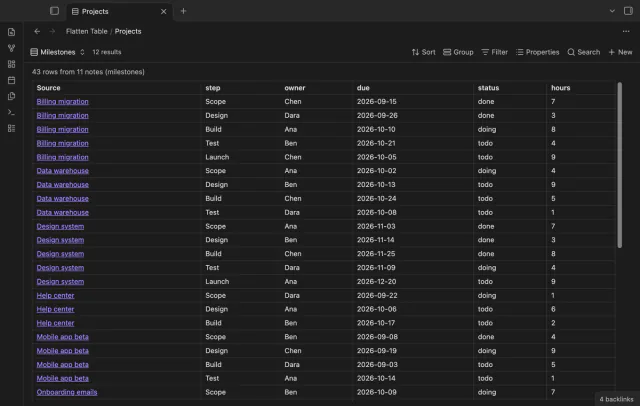
Task: Open canvas grid icon in ribbon
Action: click(11, 64)
